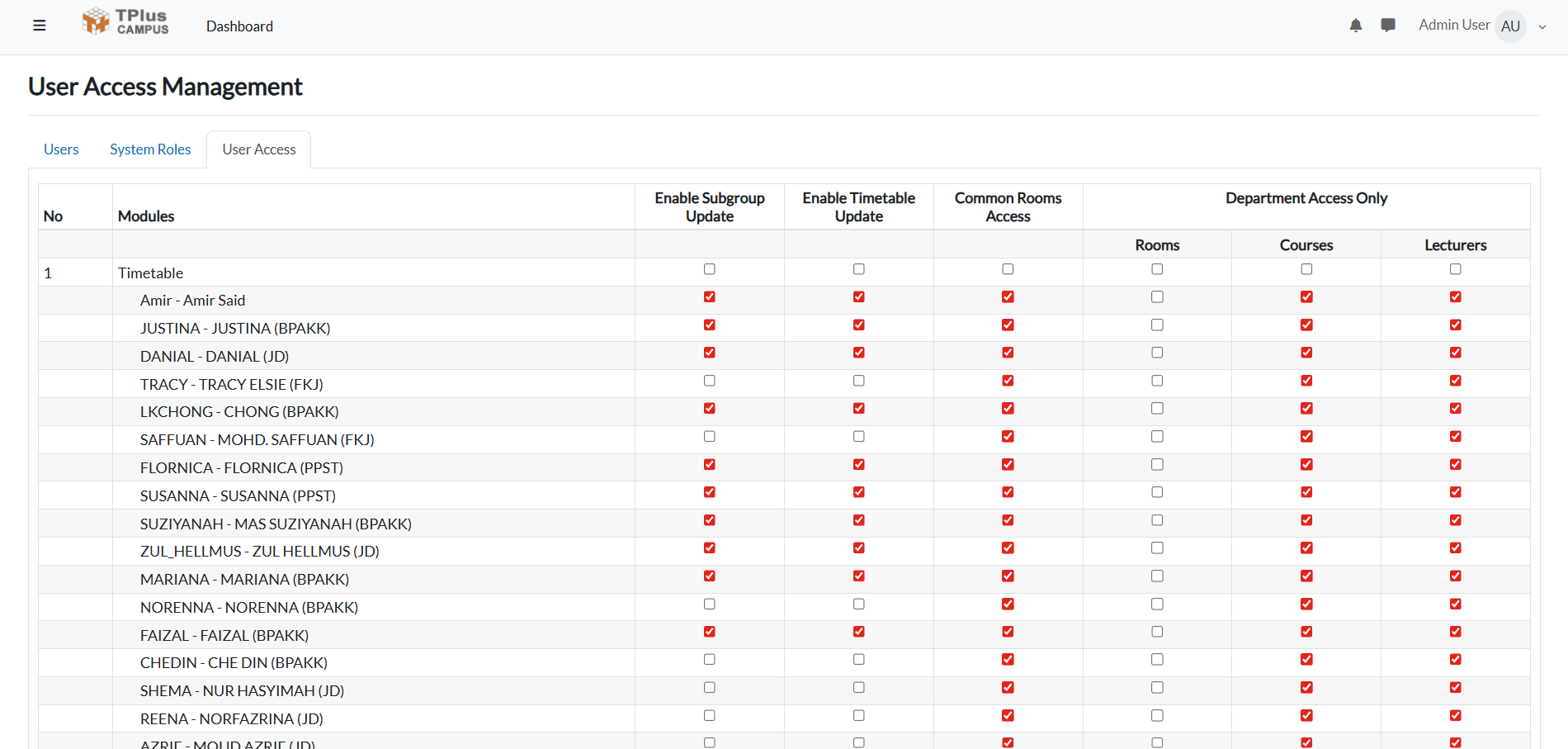Check Rooms access for Amir Said

(x=1157, y=296)
